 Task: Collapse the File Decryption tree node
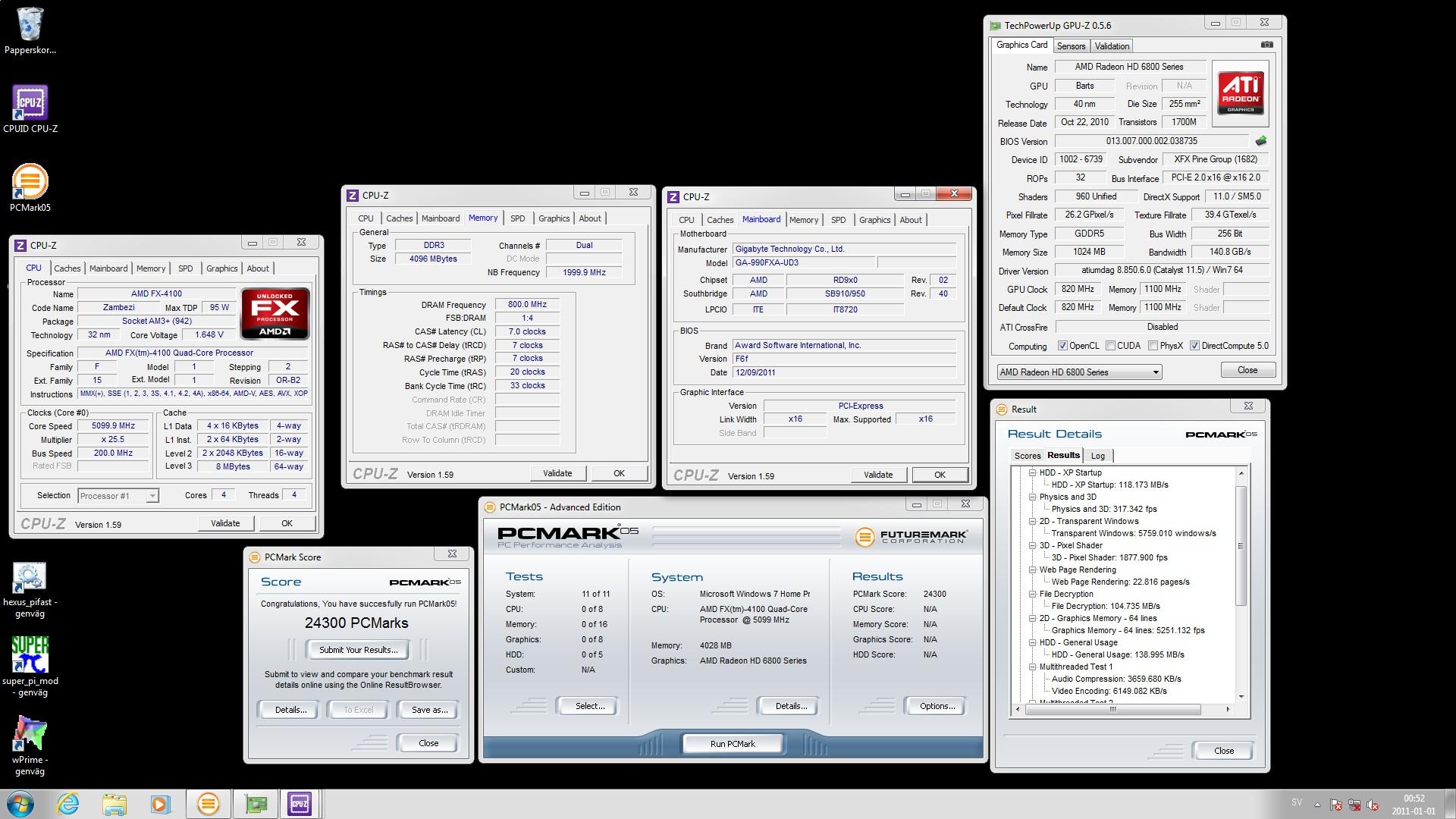[x=1032, y=594]
